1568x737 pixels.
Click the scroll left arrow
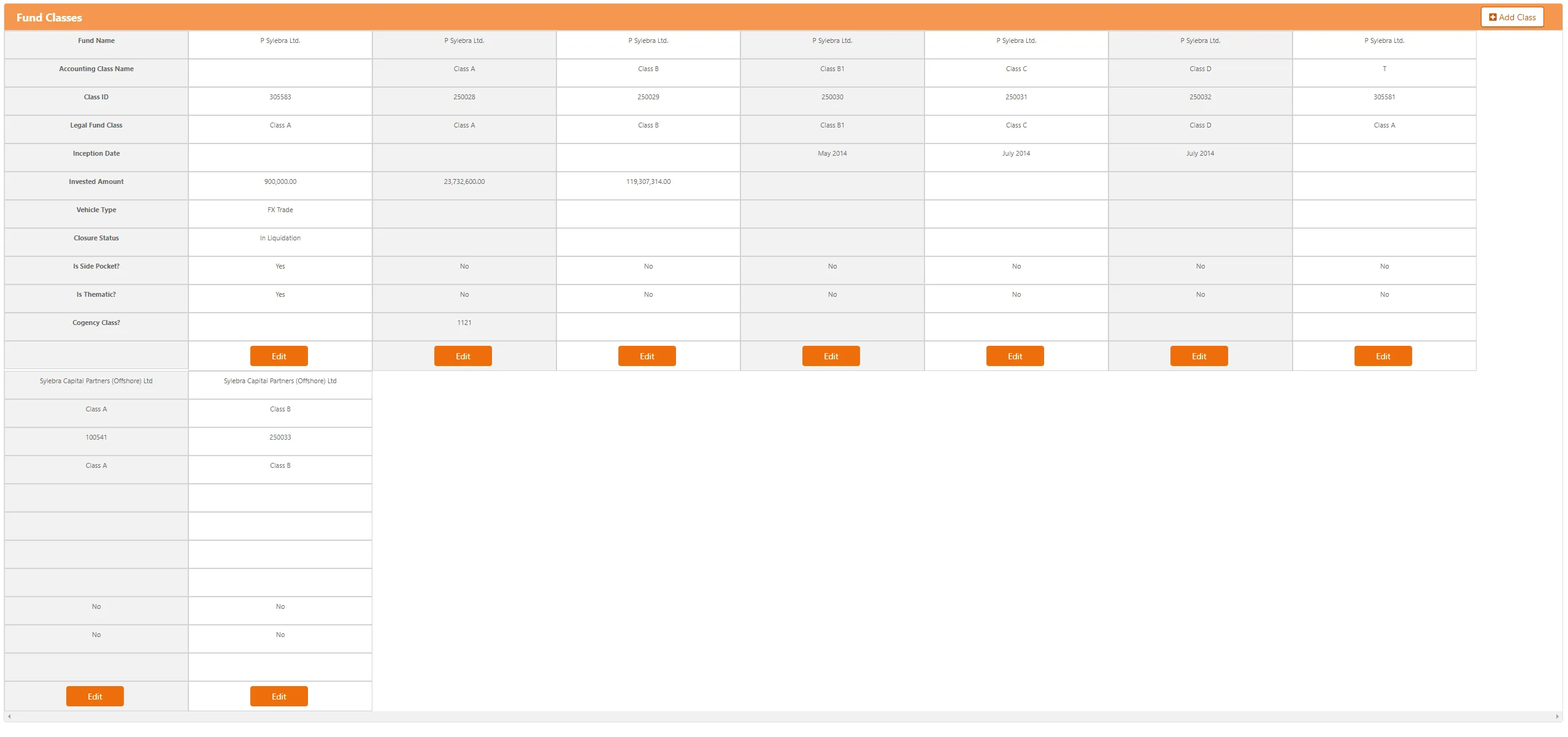pos(9,716)
